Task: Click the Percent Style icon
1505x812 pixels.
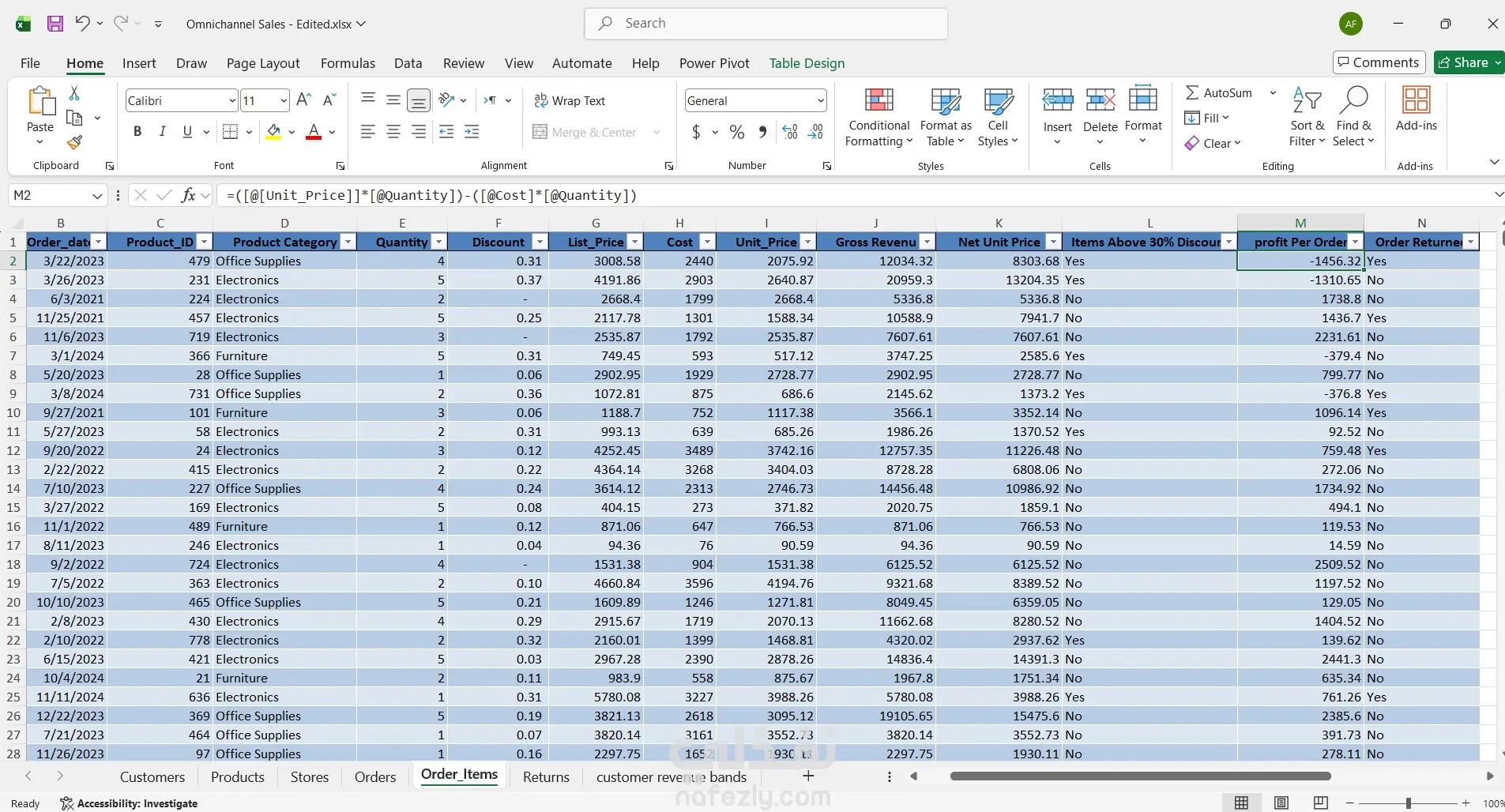Action: pos(736,132)
